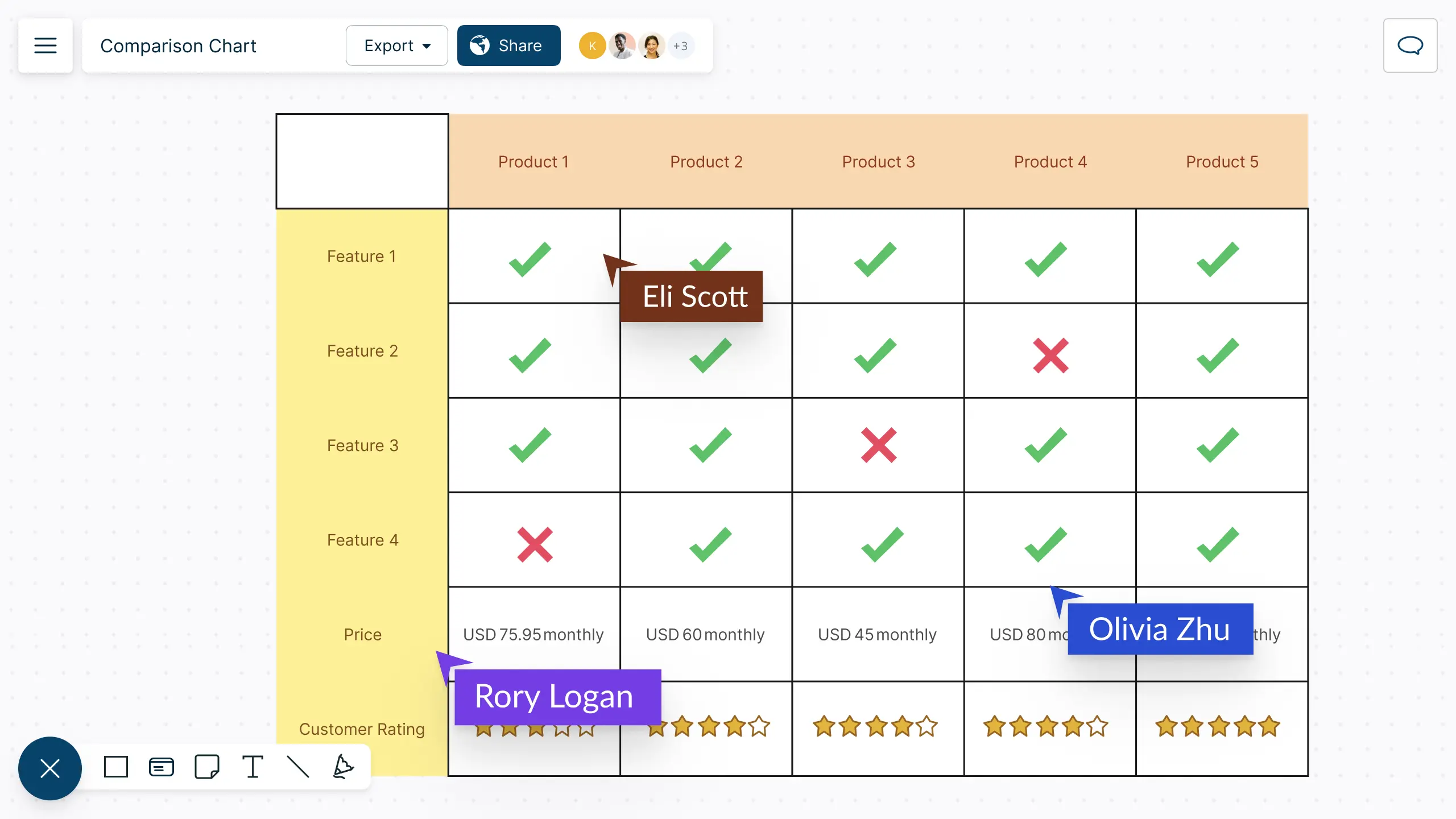Click the hamburger menu icon
1456x819 pixels.
(45, 45)
